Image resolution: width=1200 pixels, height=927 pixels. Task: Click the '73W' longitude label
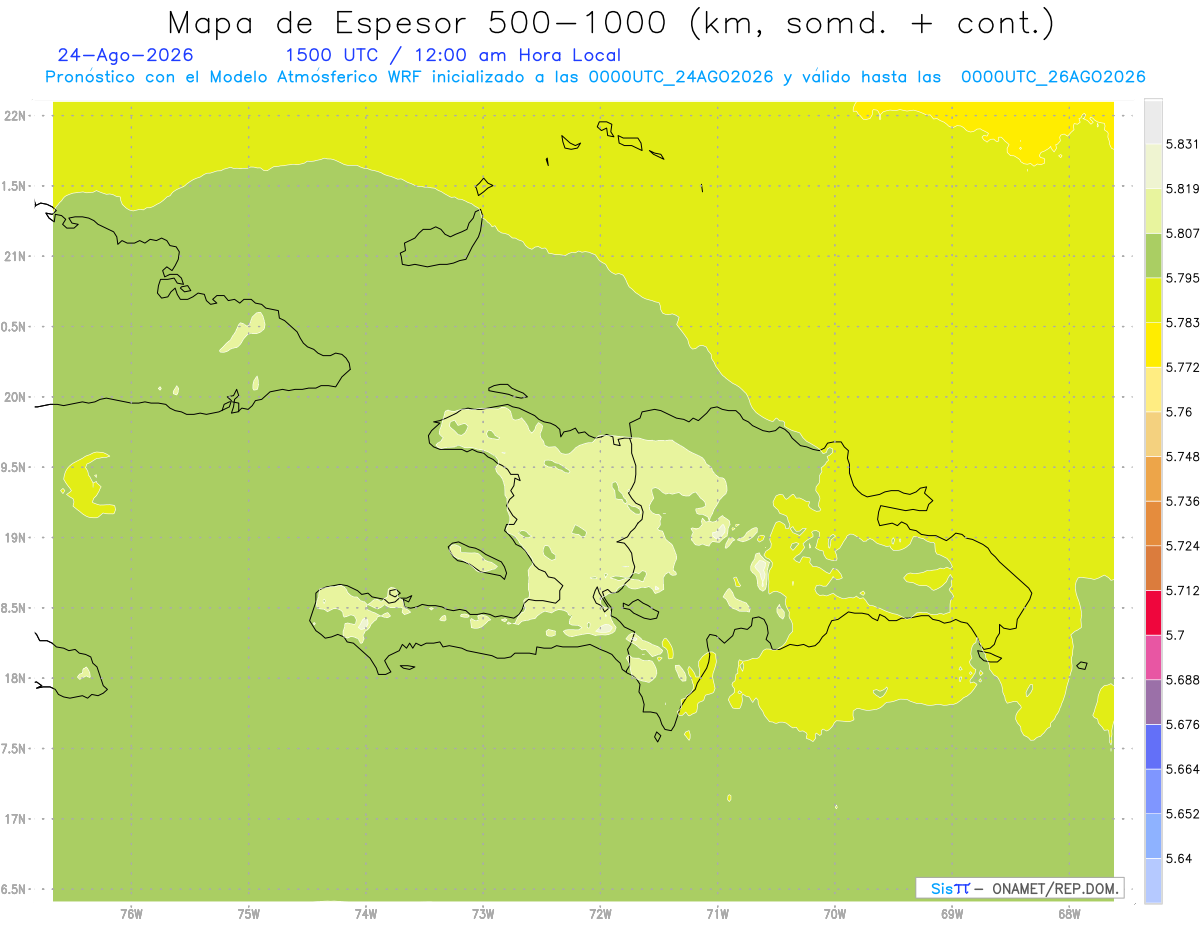click(x=483, y=914)
